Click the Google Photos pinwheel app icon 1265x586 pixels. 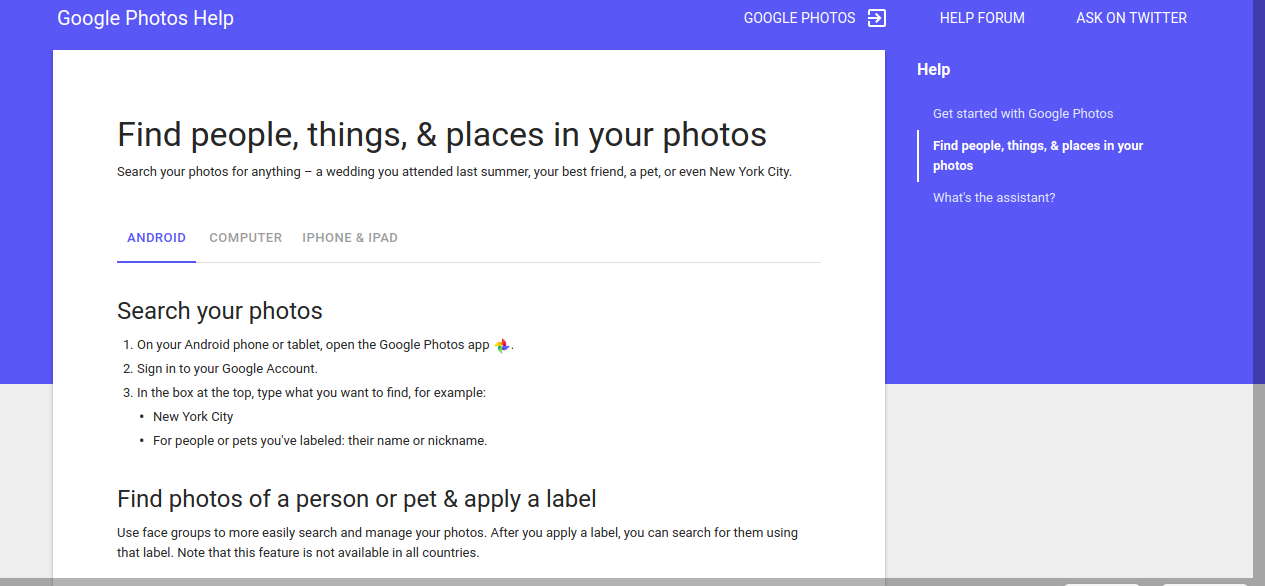point(502,345)
